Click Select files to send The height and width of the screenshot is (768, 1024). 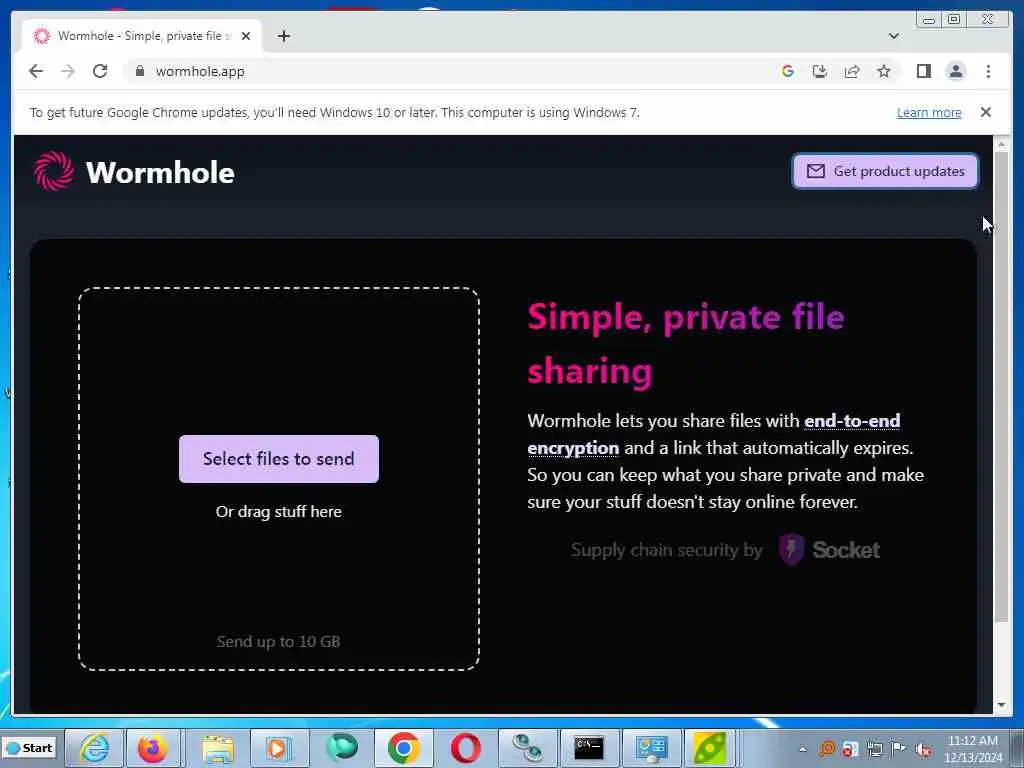(279, 458)
